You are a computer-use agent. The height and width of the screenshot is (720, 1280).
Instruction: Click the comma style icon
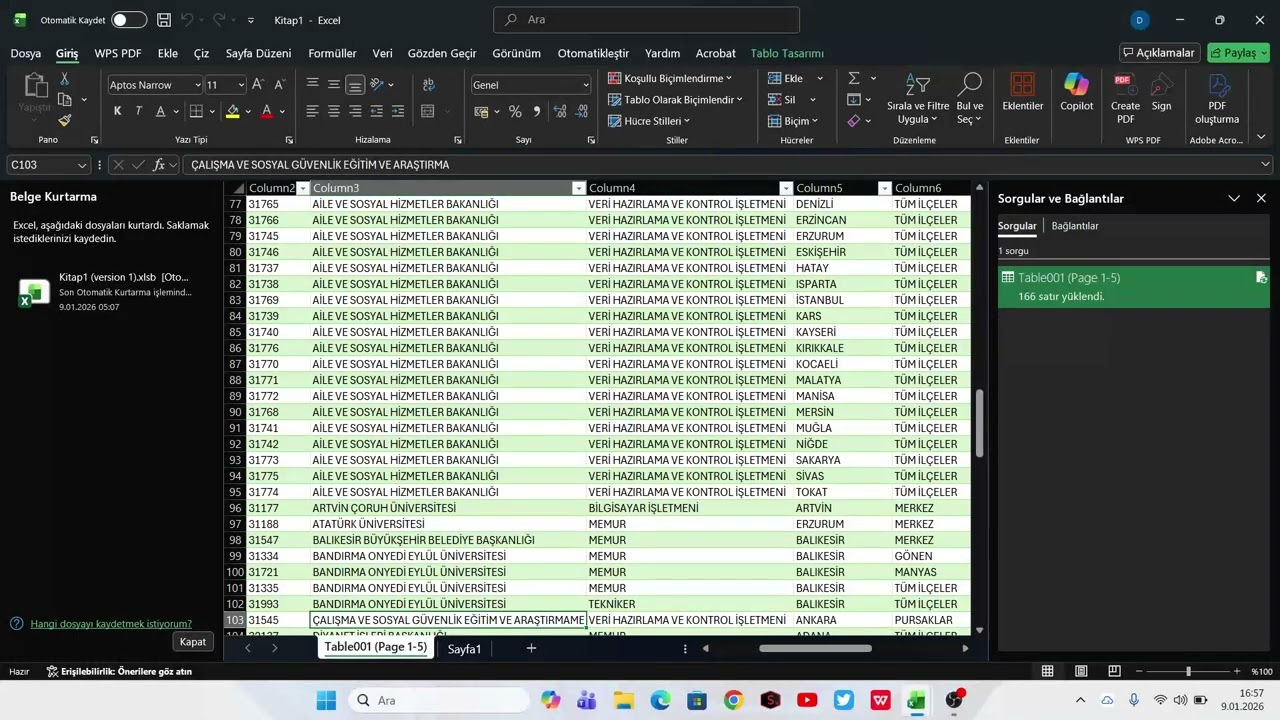click(x=537, y=111)
